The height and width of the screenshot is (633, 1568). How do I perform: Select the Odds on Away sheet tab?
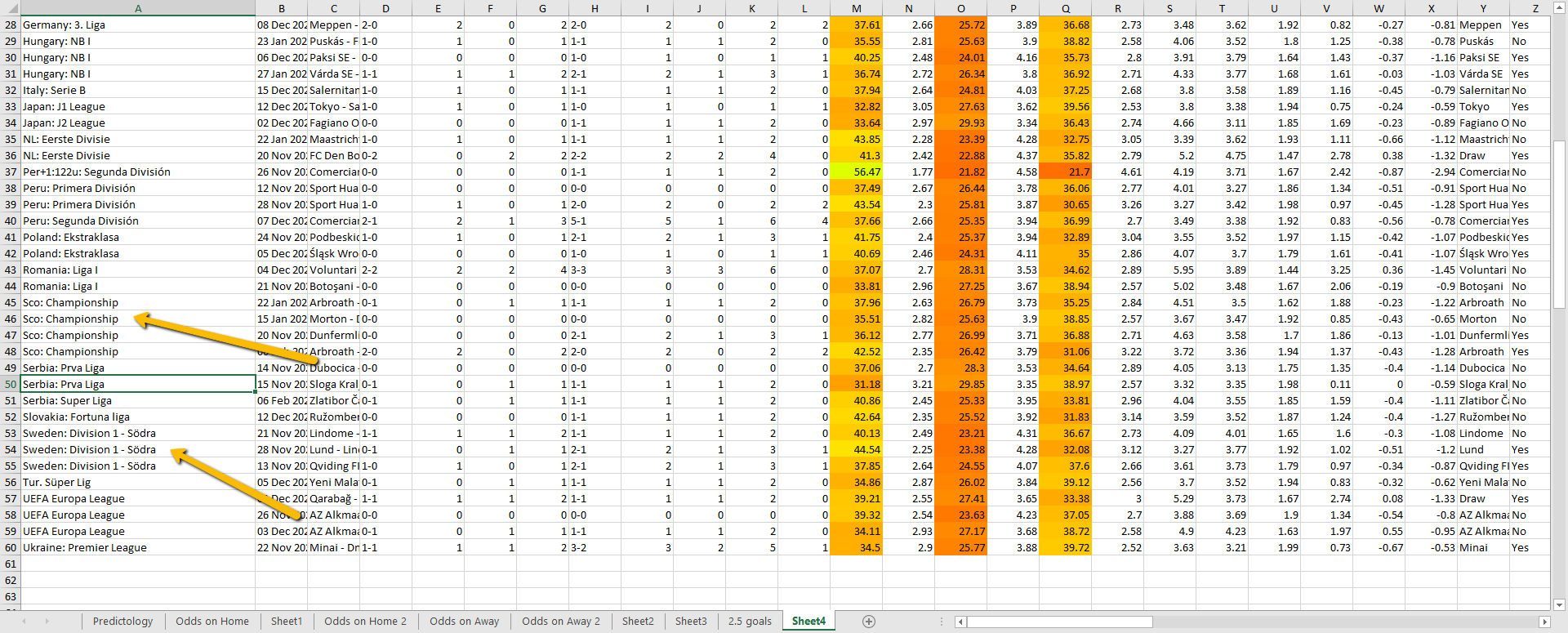tap(464, 622)
